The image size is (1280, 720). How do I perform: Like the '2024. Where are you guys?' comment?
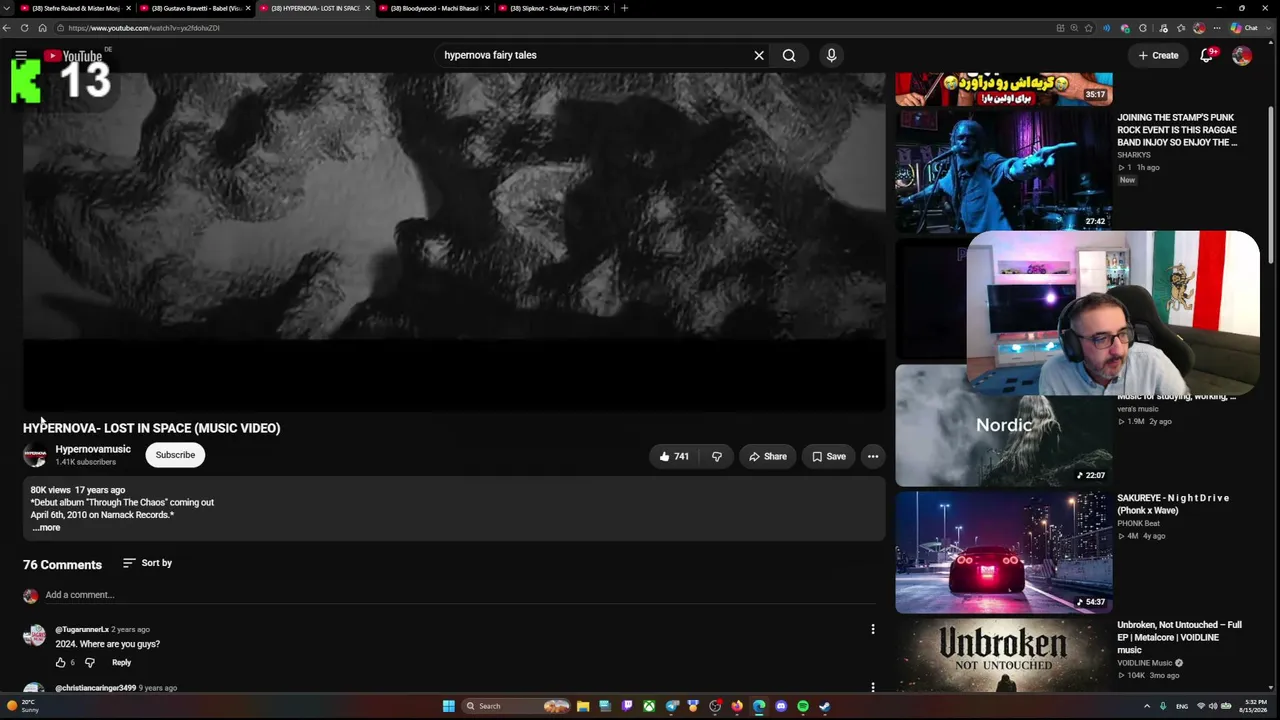coord(60,662)
